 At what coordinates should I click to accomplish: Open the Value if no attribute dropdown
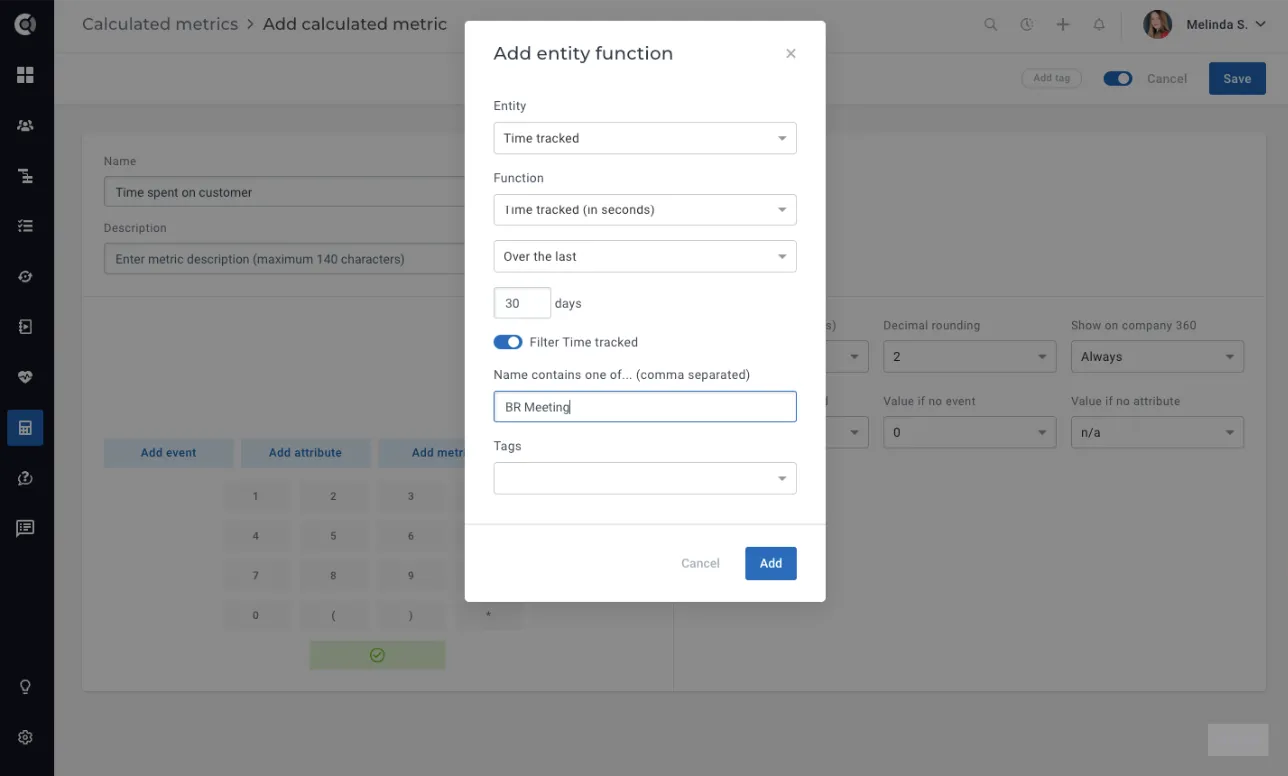1157,432
